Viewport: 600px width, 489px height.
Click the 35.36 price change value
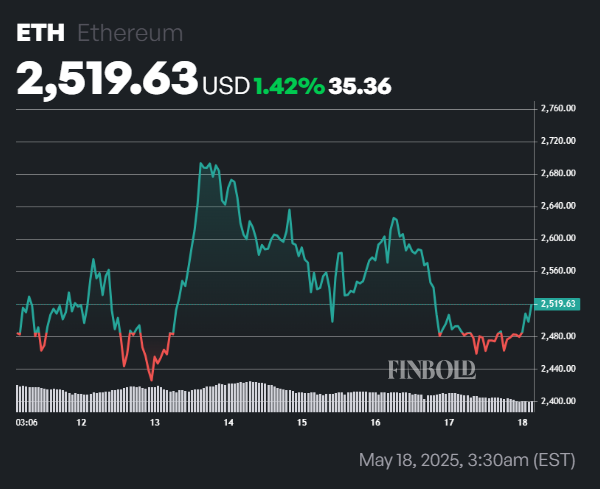[x=360, y=86]
